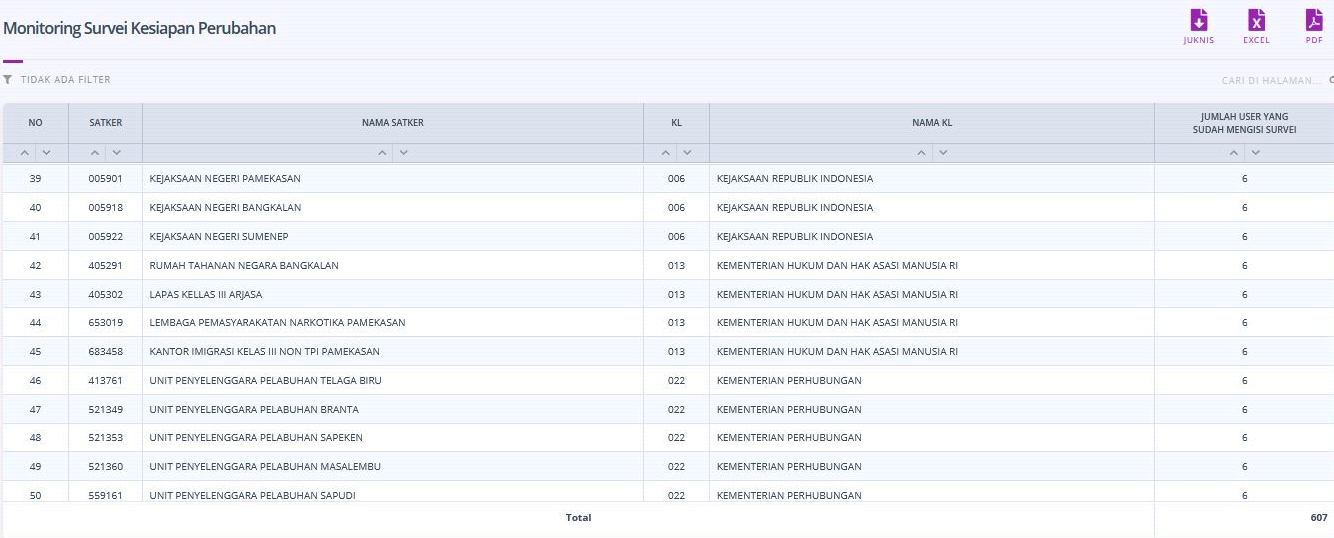Sort NO column descending
Screen dimensions: 1334x538
click(46, 153)
